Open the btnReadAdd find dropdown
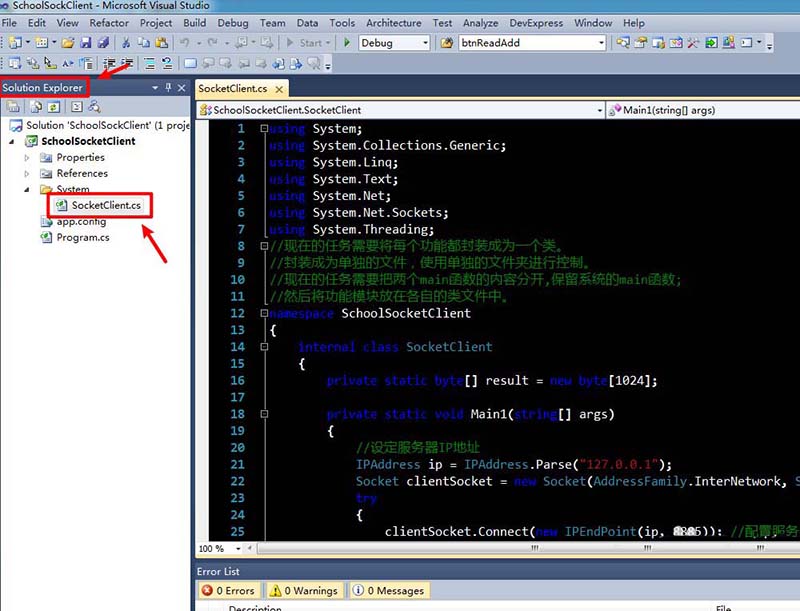This screenshot has width=800, height=611. coord(600,43)
